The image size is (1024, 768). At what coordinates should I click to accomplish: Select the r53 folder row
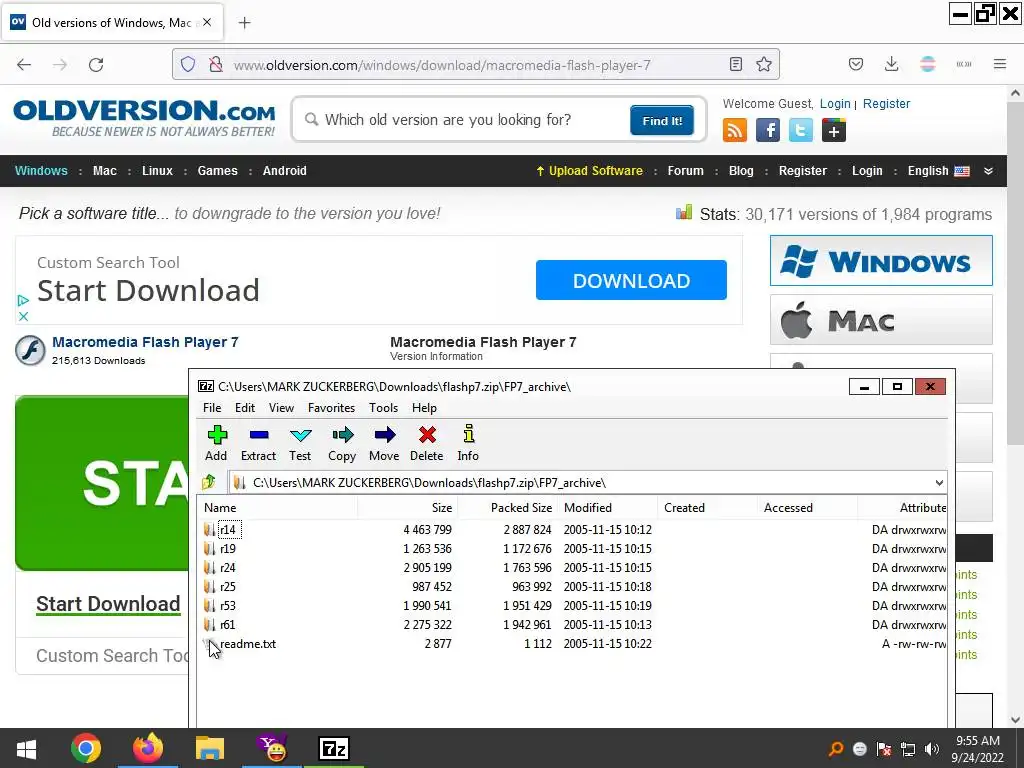(572, 605)
